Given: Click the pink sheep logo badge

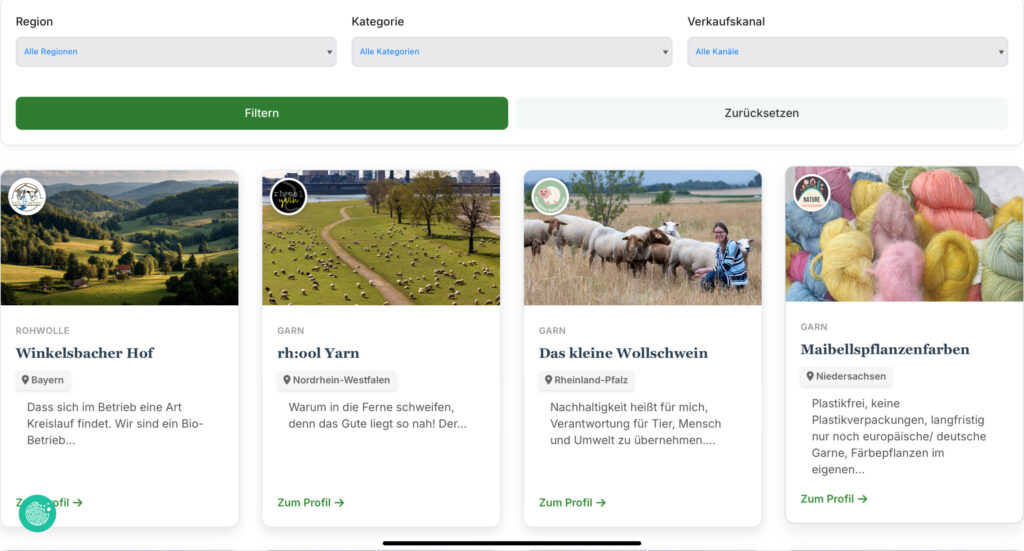Looking at the screenshot, I should [550, 196].
